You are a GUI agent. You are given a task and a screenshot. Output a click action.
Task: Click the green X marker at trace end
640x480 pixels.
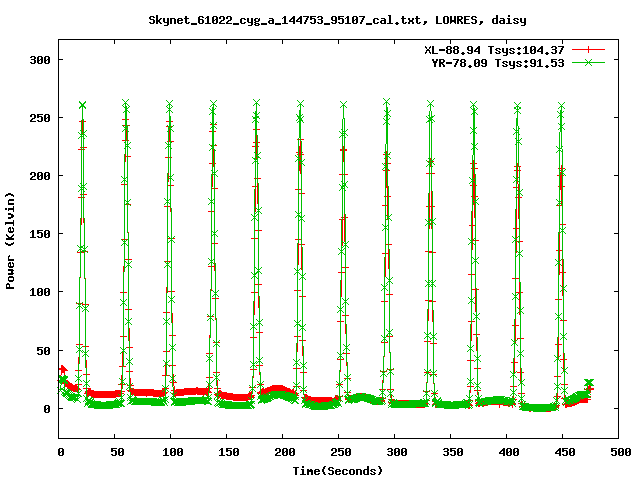click(x=589, y=383)
